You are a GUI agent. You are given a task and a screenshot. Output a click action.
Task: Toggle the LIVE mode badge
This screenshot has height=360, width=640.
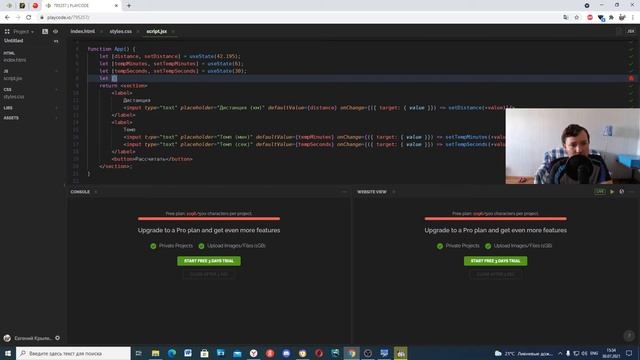(600, 191)
